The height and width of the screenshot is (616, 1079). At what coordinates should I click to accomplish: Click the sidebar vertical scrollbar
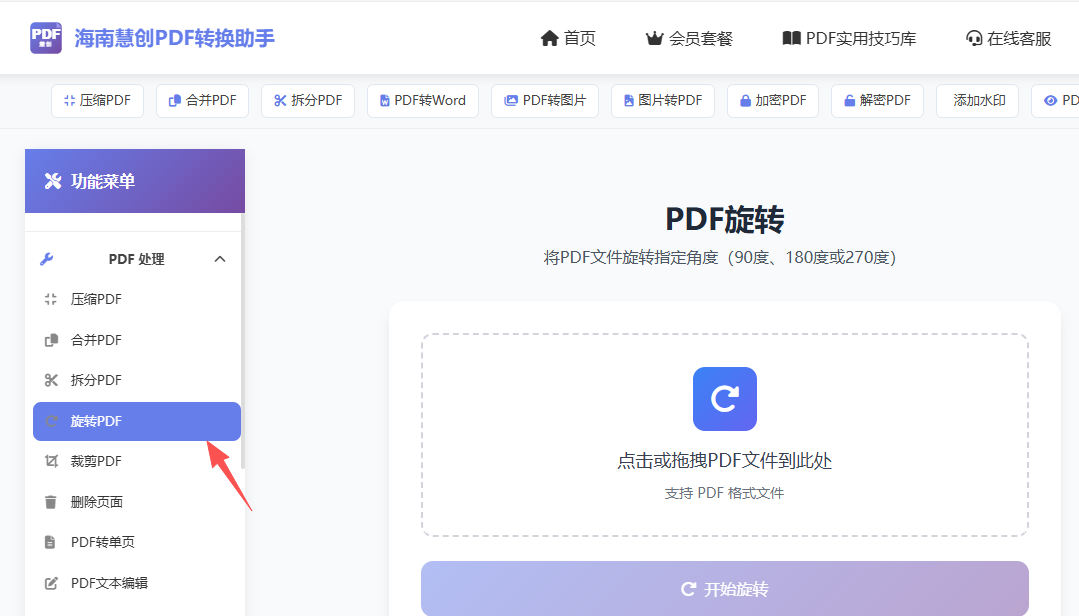243,341
